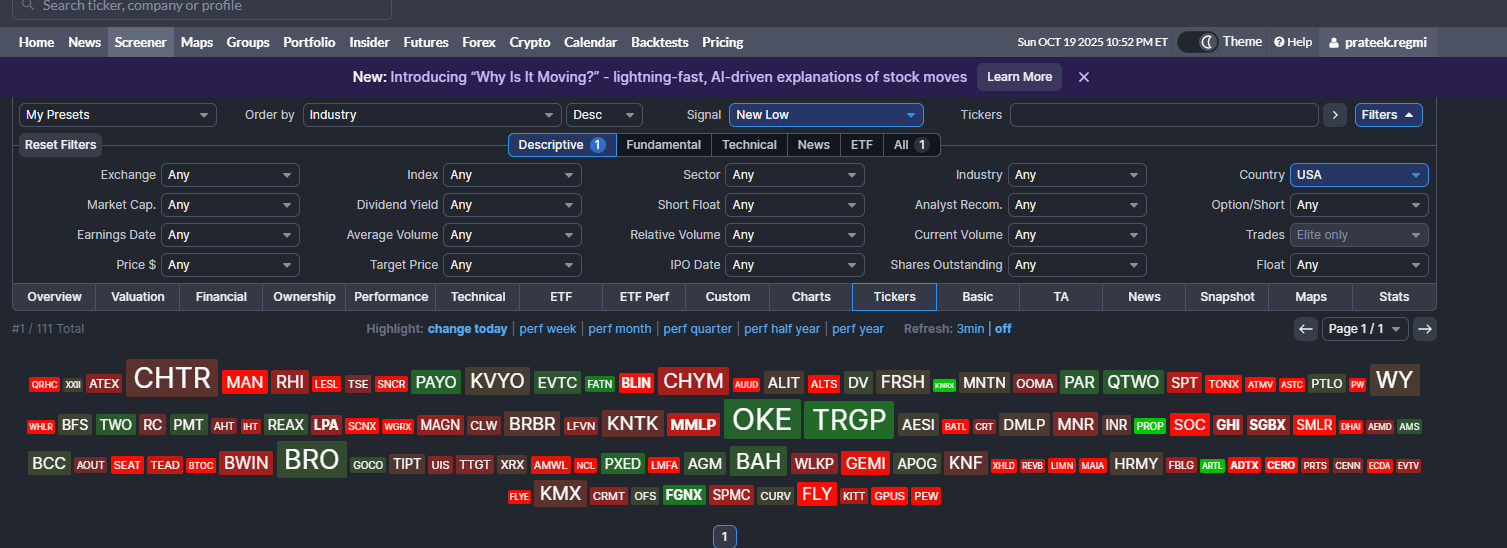Click the BRO ticker tile
1507x548 pixels.
coord(312,460)
